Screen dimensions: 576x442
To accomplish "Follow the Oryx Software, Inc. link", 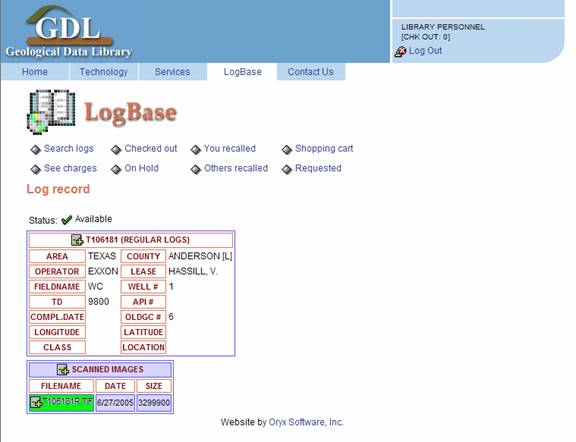I will (x=306, y=422).
